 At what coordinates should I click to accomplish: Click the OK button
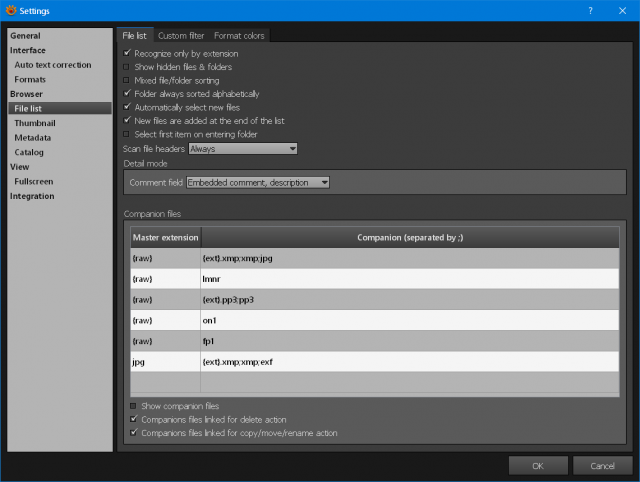pos(538,466)
